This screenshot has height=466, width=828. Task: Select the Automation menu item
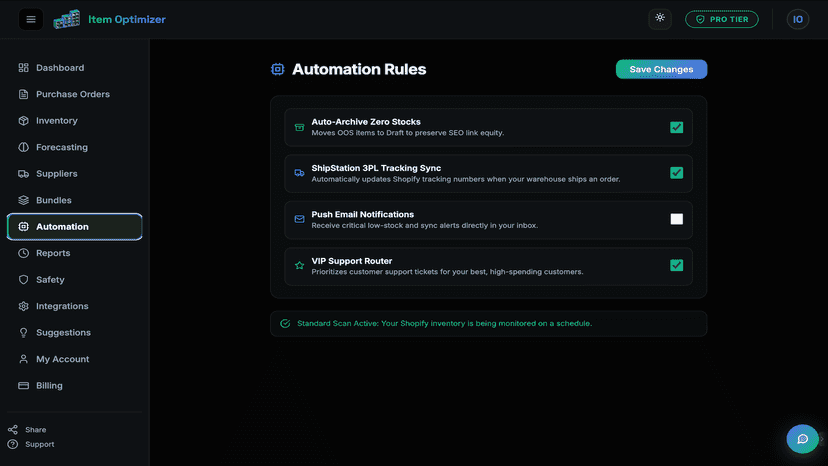click(74, 227)
